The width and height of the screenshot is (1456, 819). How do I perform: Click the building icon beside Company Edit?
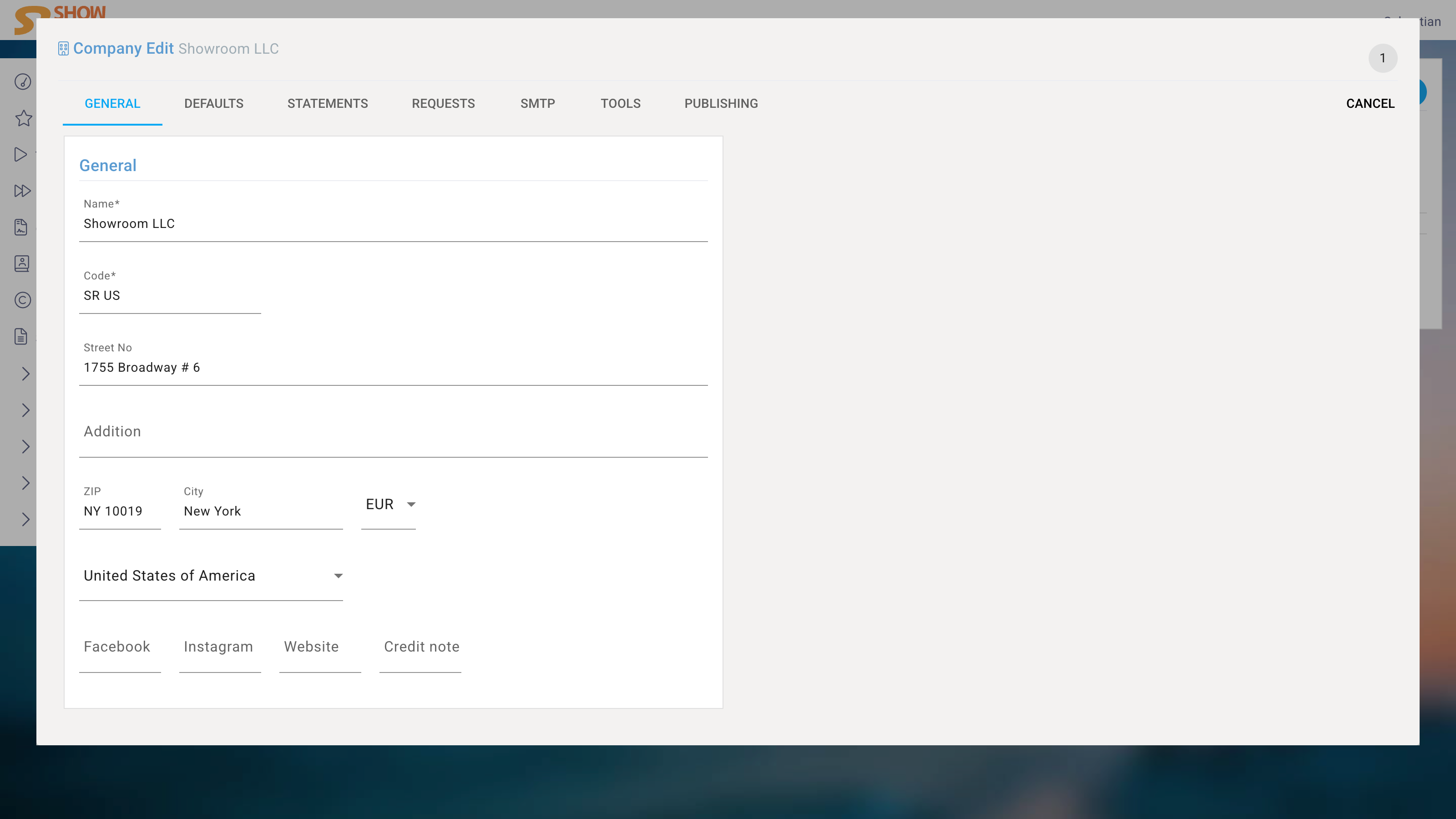click(63, 49)
